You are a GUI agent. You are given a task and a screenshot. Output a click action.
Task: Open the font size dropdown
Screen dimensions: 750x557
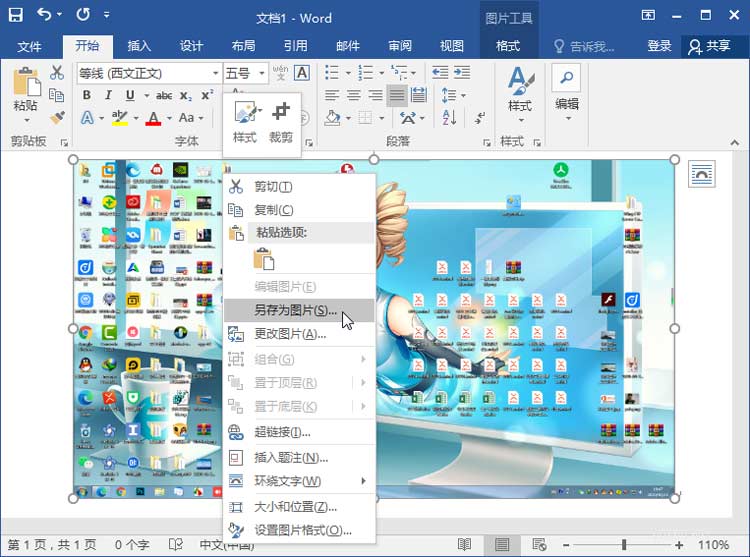(262, 73)
